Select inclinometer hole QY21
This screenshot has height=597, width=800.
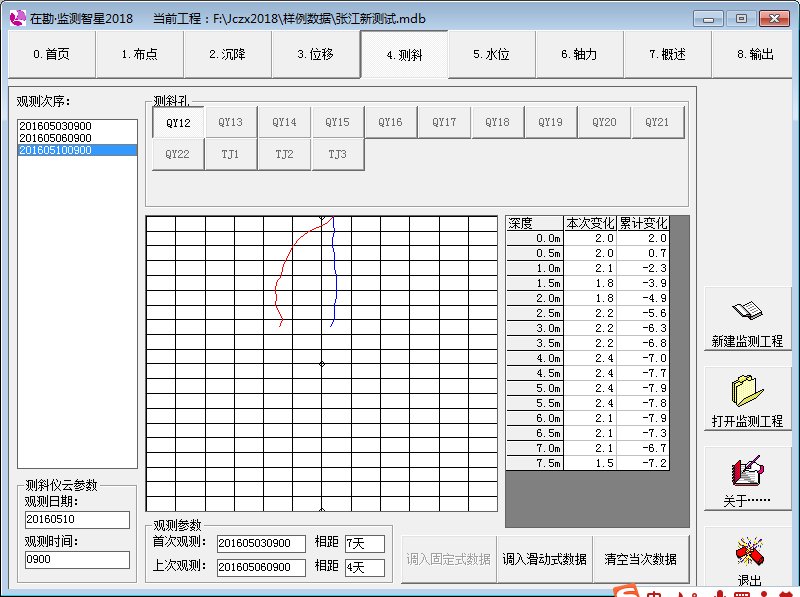click(658, 122)
